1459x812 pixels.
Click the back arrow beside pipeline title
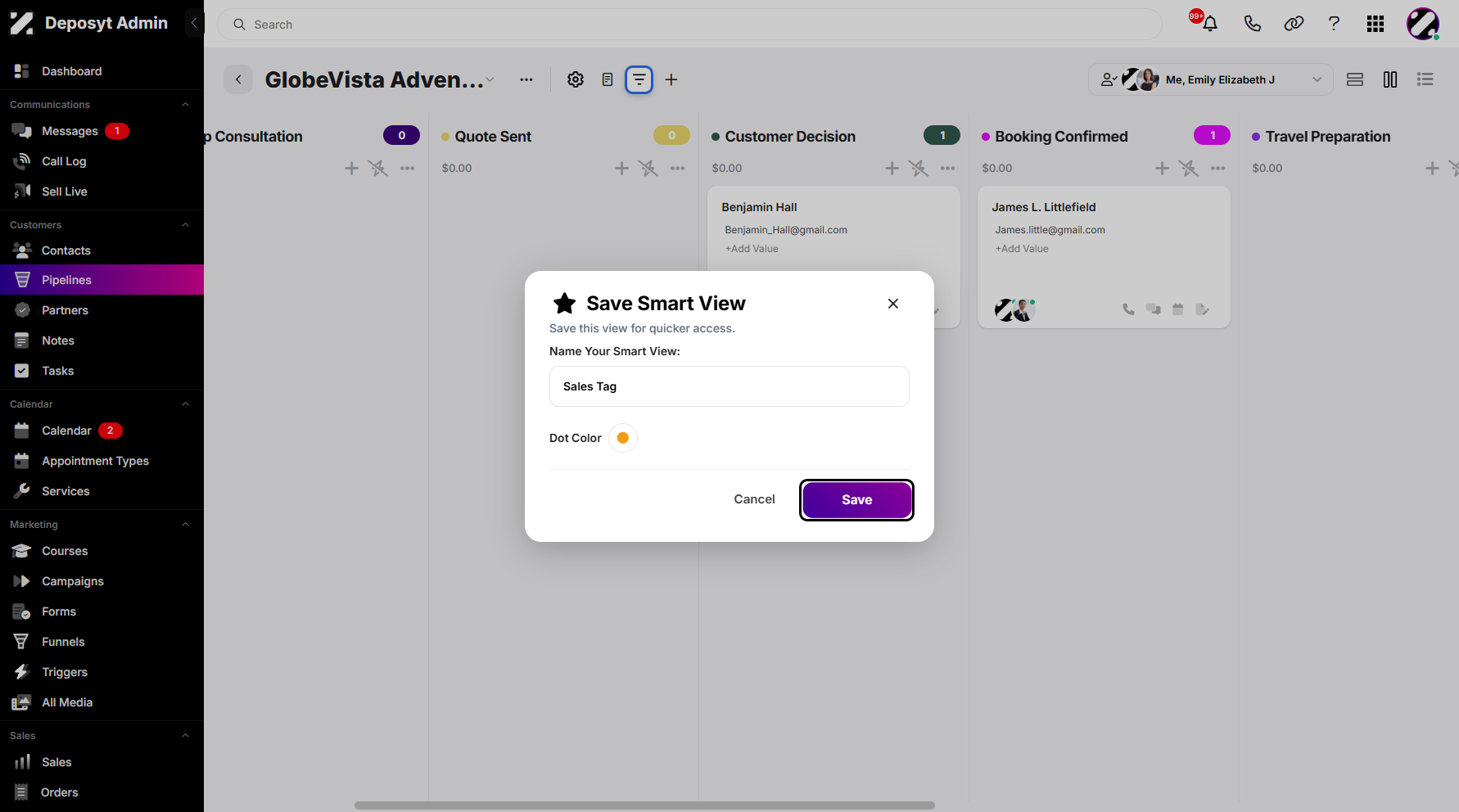pos(238,79)
